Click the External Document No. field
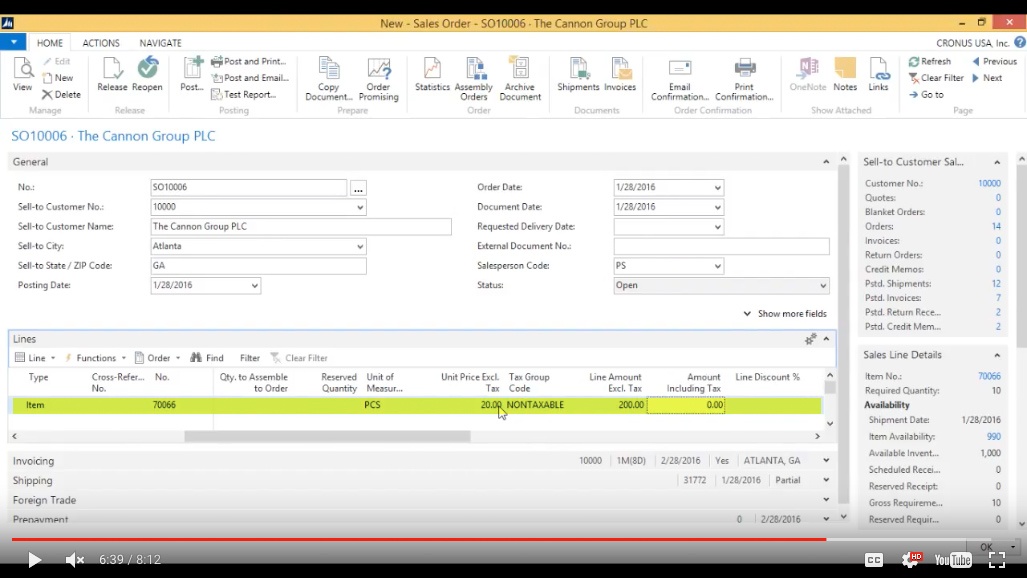Viewport: 1027px width, 578px height. point(721,246)
